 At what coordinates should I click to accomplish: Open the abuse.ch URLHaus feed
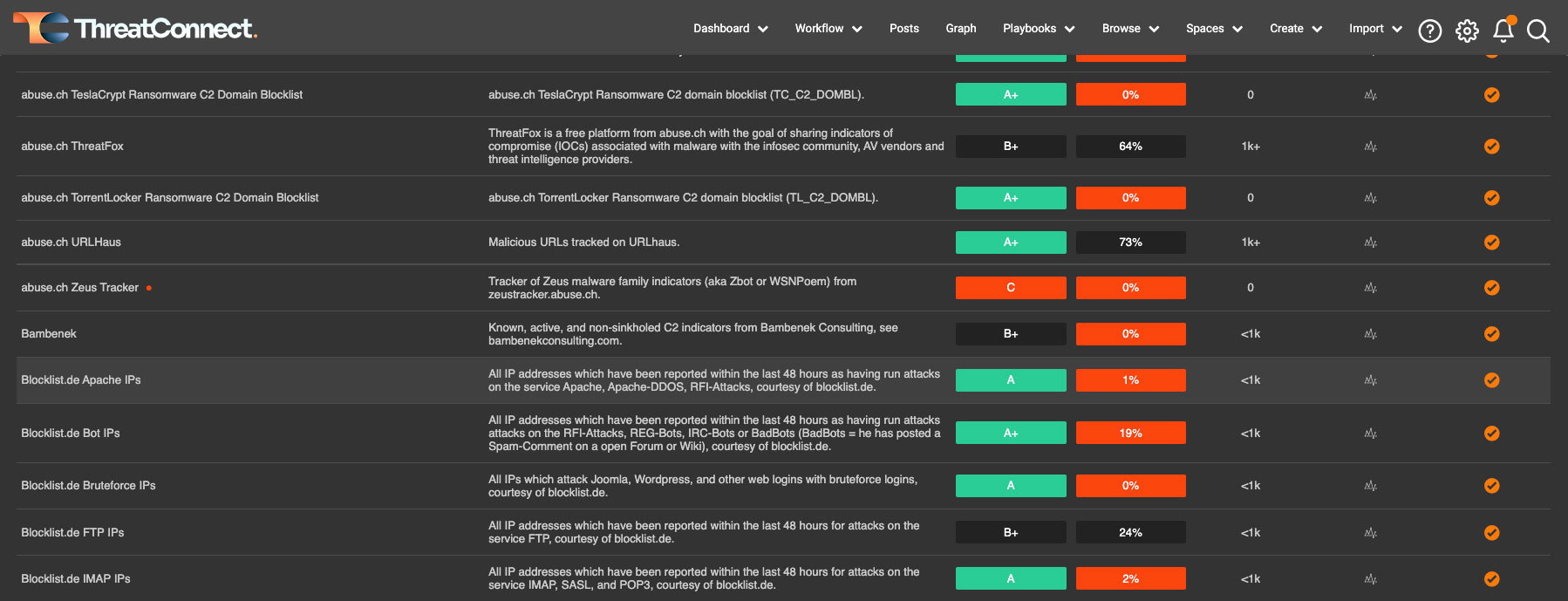[x=71, y=242]
